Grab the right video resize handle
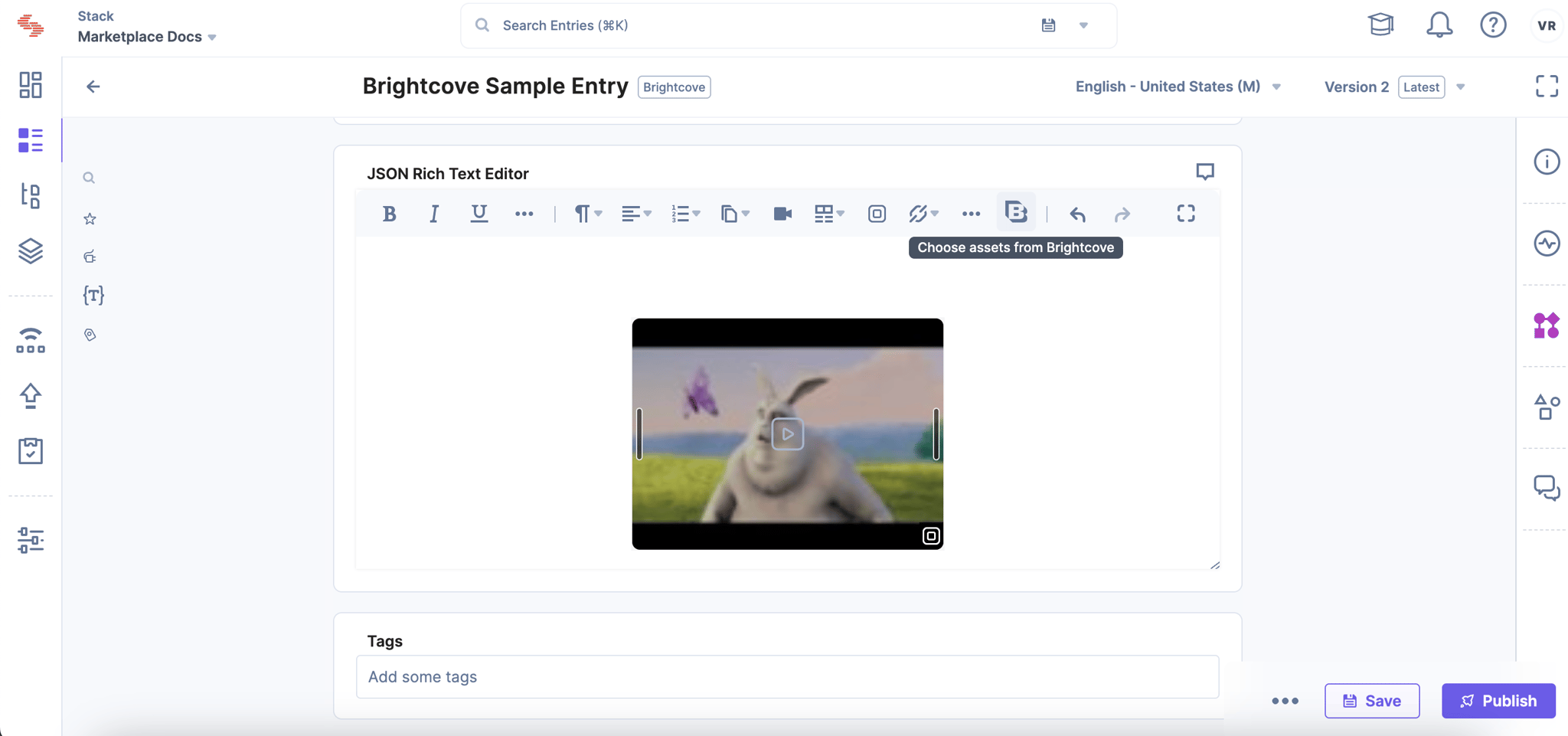Viewport: 1568px width, 736px height. tap(936, 434)
